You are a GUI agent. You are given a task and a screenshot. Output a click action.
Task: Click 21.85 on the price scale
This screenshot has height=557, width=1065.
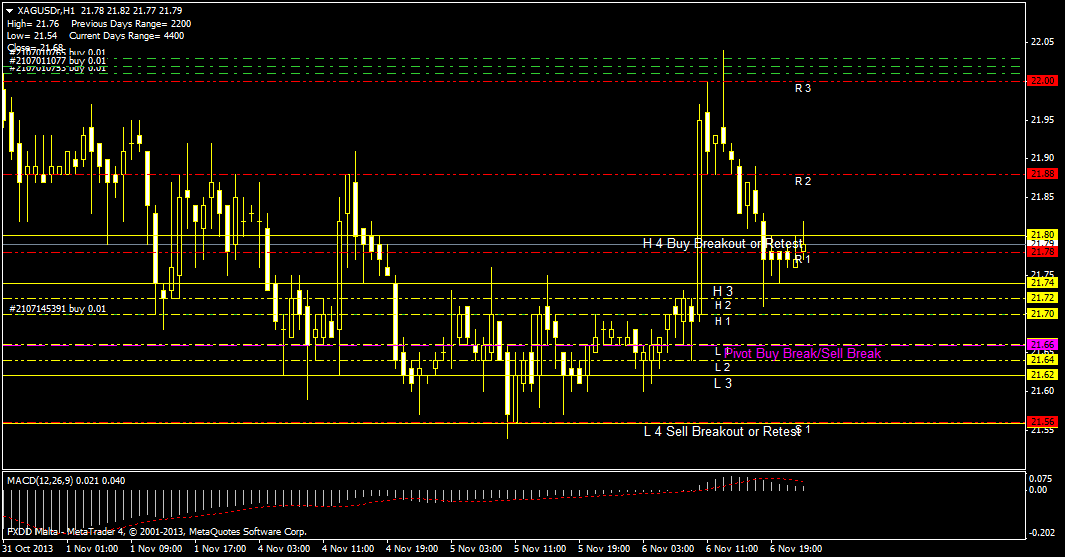coord(1043,197)
